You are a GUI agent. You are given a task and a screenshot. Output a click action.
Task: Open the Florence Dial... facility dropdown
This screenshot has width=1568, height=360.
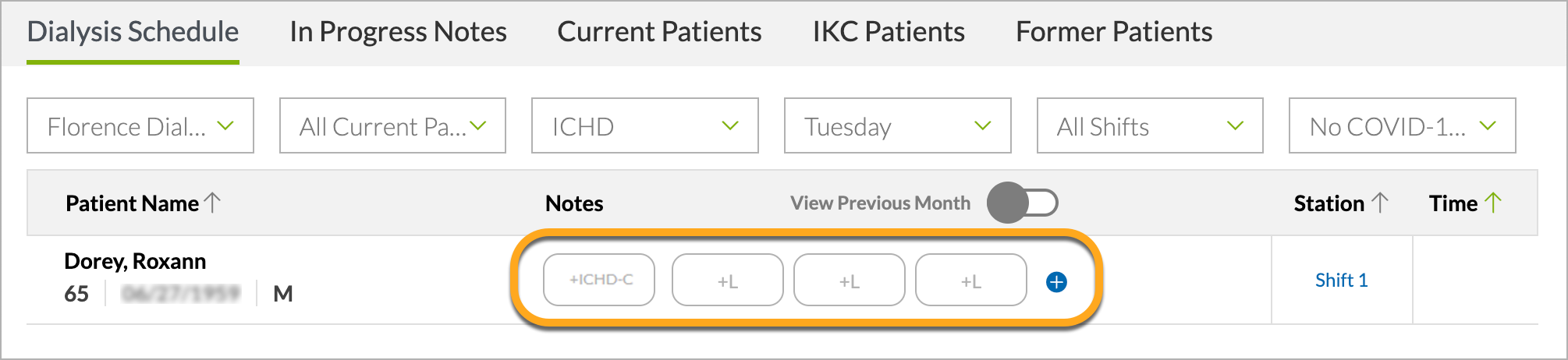(140, 125)
